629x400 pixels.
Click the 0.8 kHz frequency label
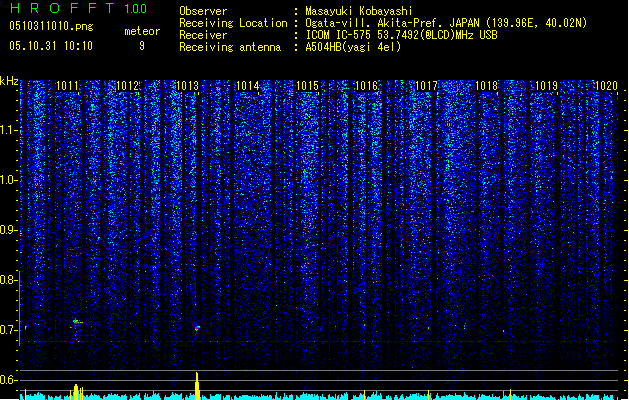(x=8, y=280)
